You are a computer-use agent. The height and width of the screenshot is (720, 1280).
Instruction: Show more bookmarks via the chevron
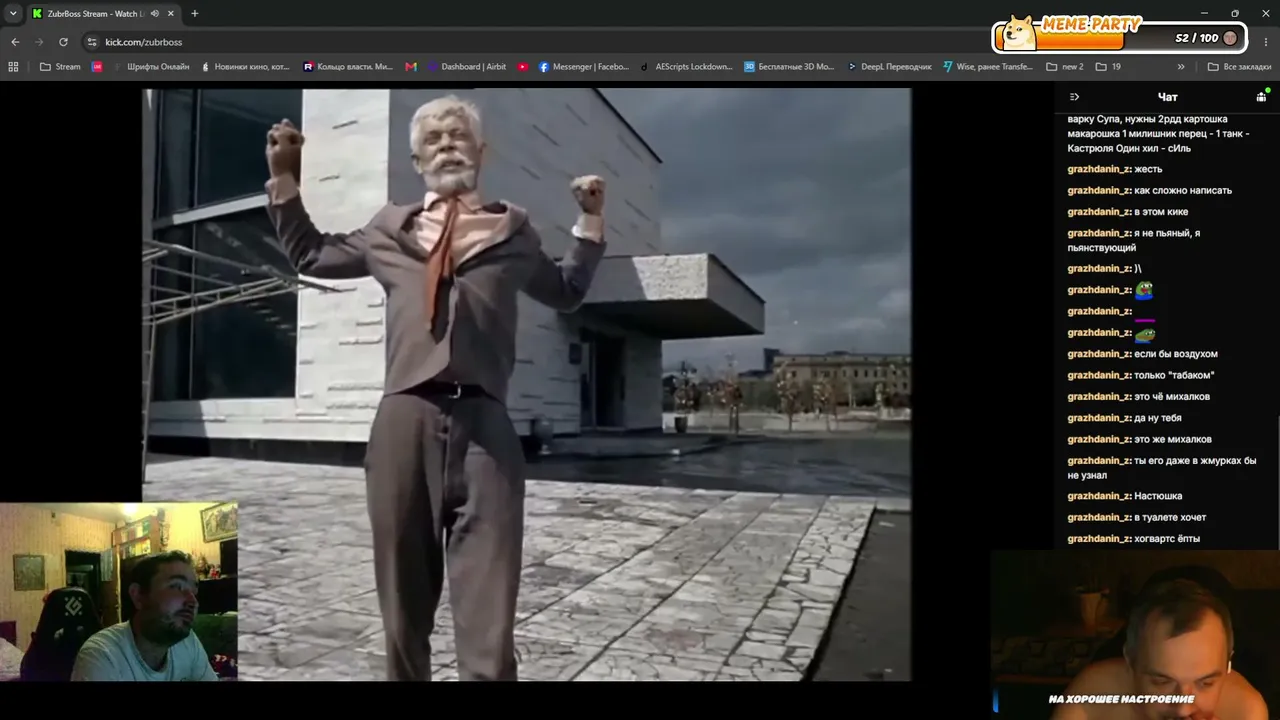coord(1181,67)
